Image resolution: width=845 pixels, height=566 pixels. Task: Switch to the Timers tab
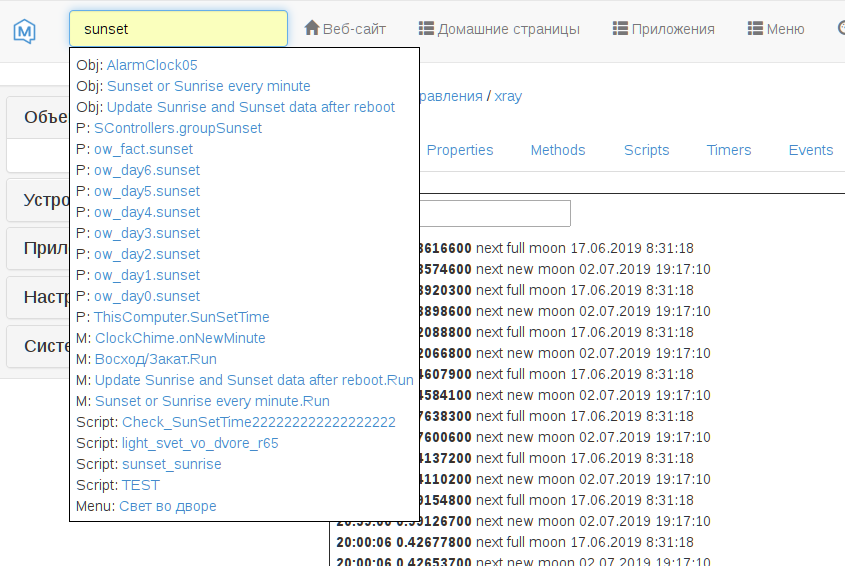tap(729, 150)
